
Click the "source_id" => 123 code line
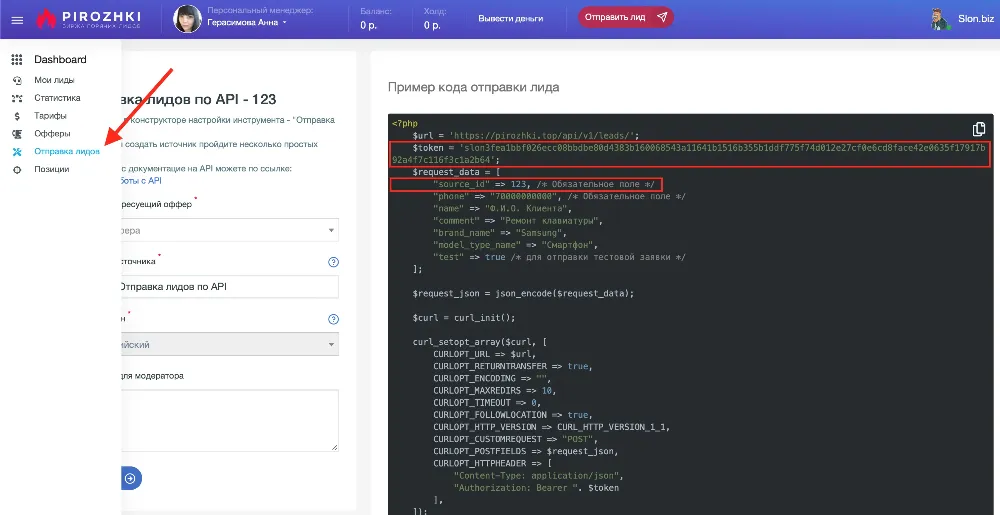(543, 185)
